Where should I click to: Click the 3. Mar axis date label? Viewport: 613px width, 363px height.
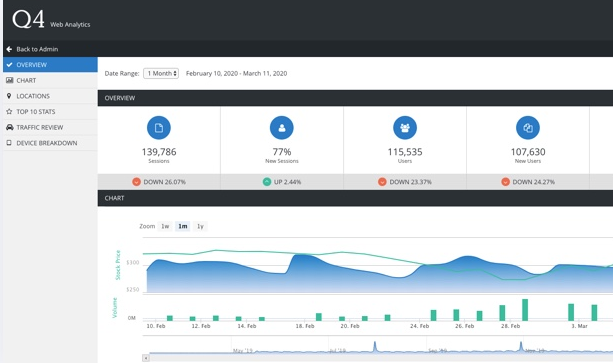coord(579,326)
